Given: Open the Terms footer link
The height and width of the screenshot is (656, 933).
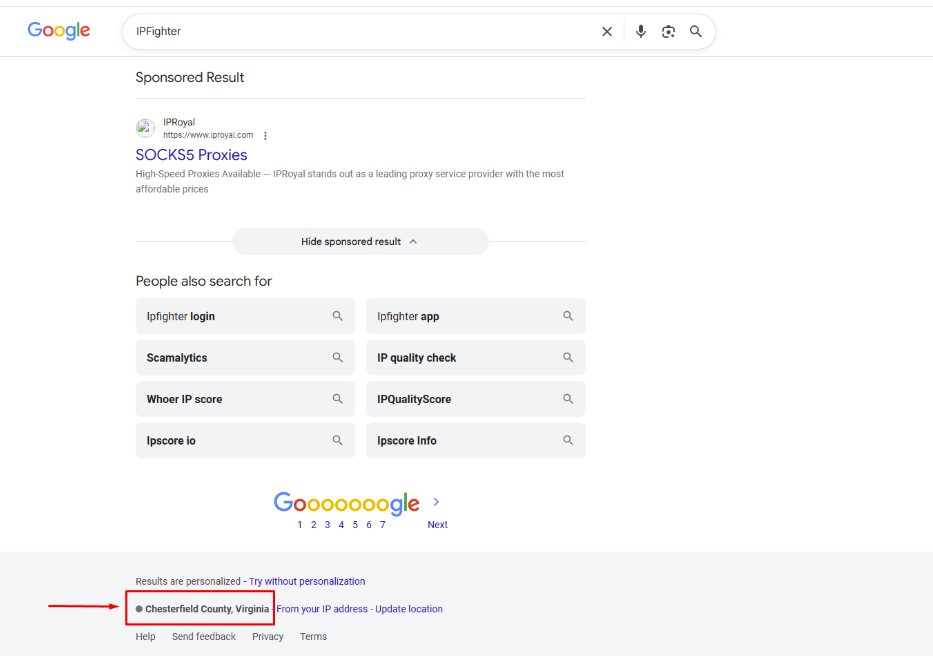Looking at the screenshot, I should coord(314,636).
